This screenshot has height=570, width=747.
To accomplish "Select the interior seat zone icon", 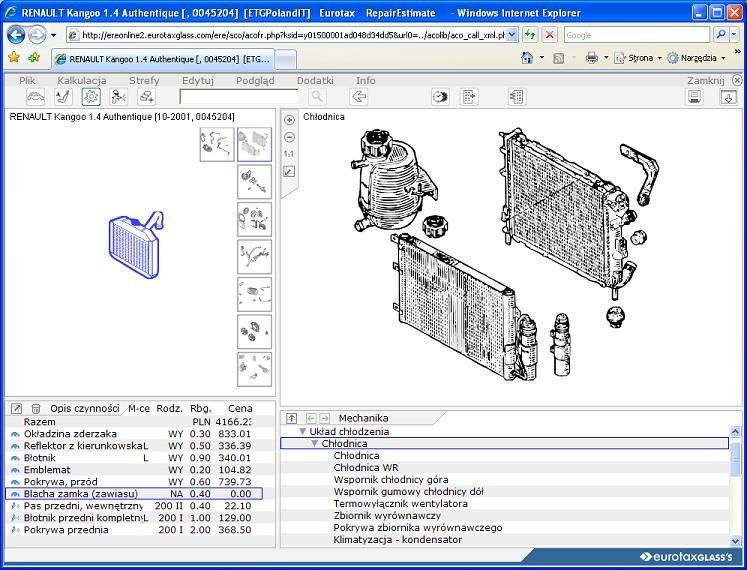I will pyautogui.click(x=63, y=97).
